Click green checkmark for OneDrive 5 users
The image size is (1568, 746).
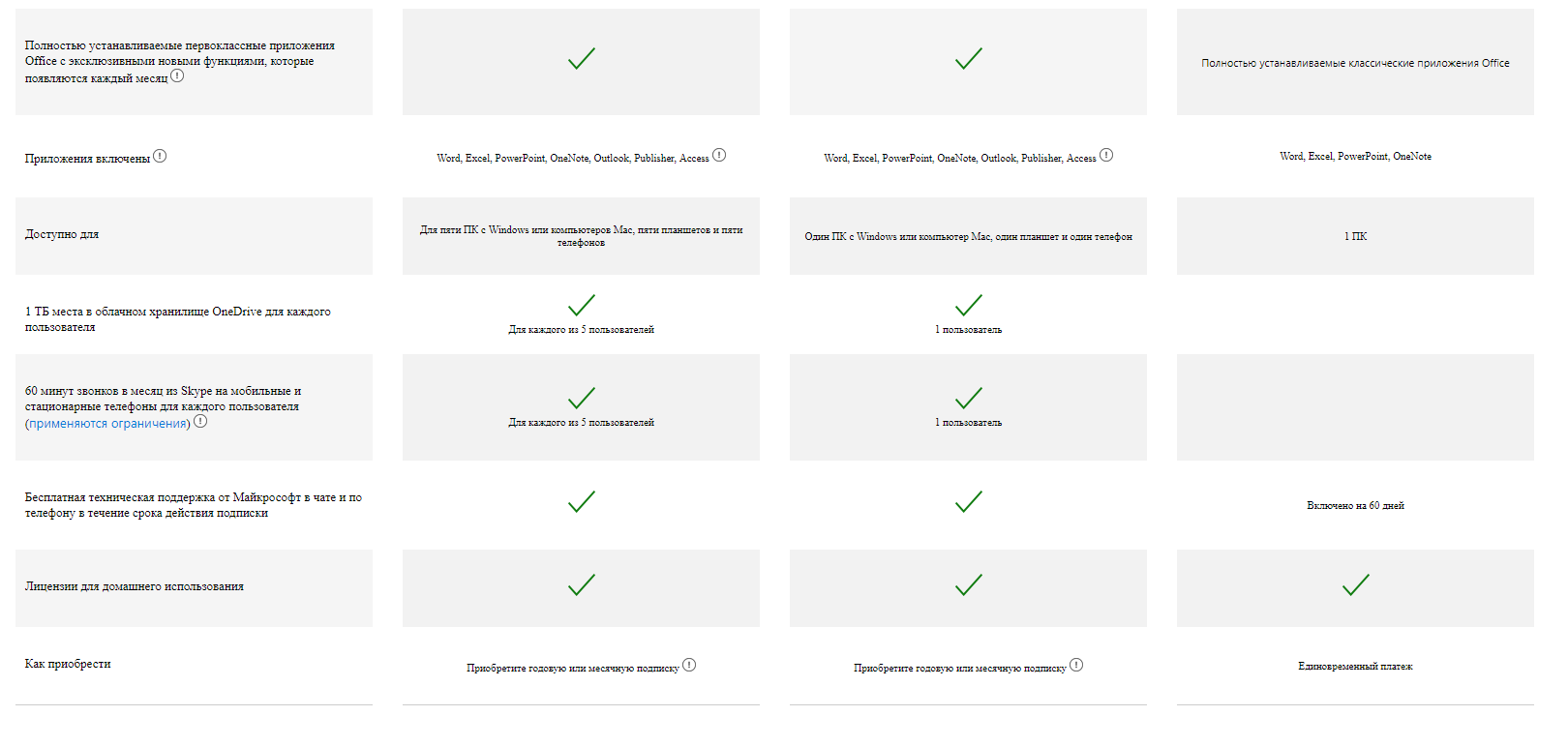582,305
